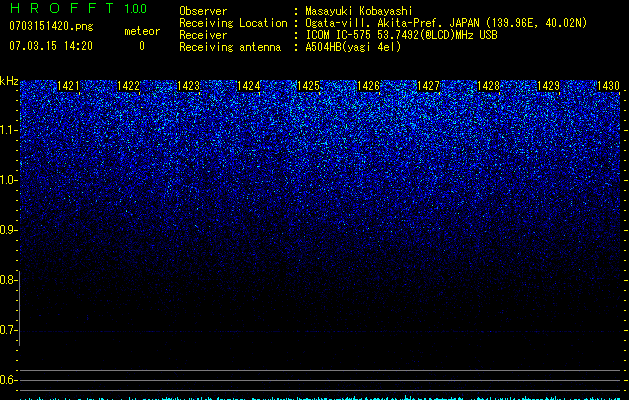Select the time marker 1426
The height and width of the screenshot is (400, 629).
[x=368, y=86]
